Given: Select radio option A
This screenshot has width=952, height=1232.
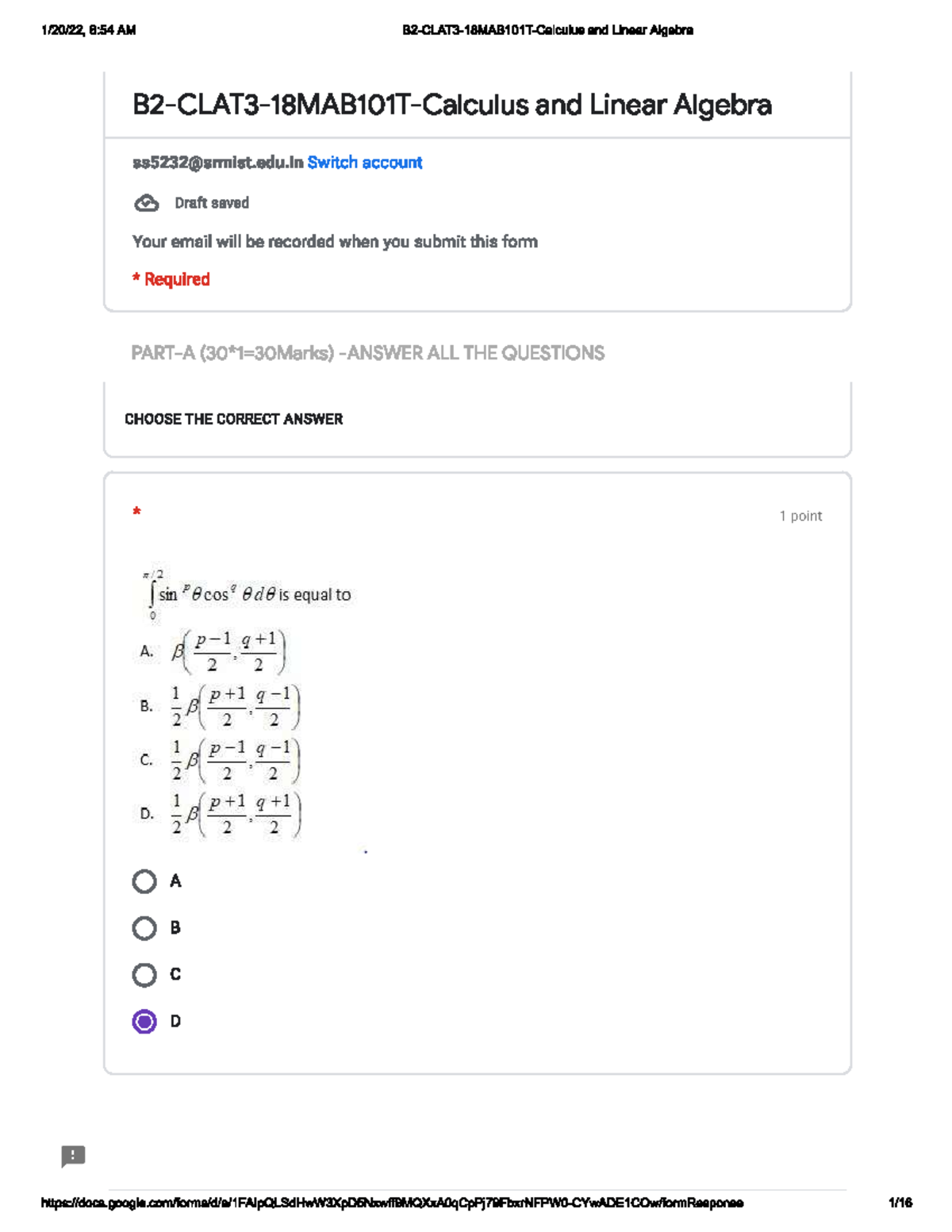Looking at the screenshot, I should [144, 881].
